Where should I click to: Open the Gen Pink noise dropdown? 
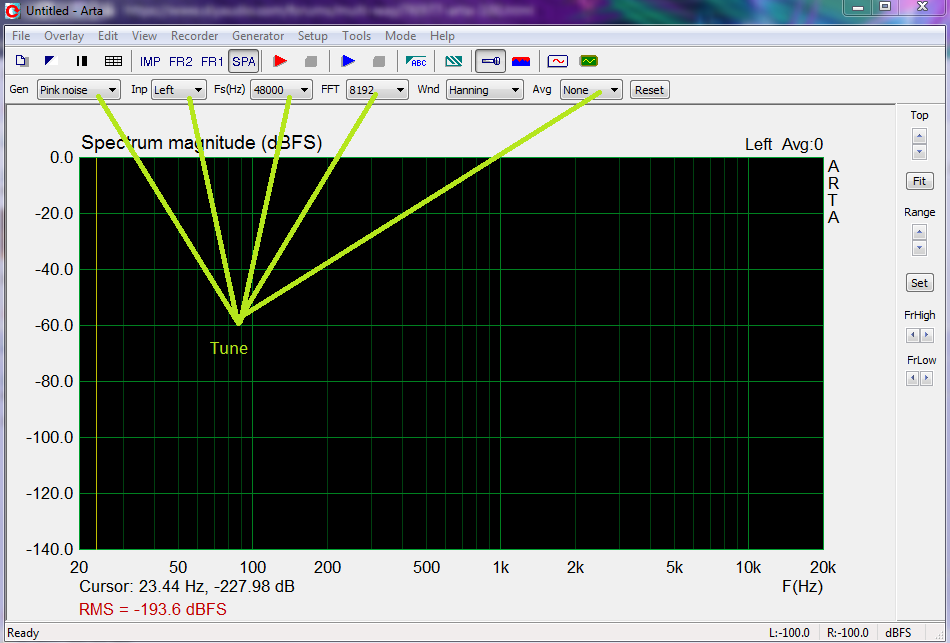79,90
